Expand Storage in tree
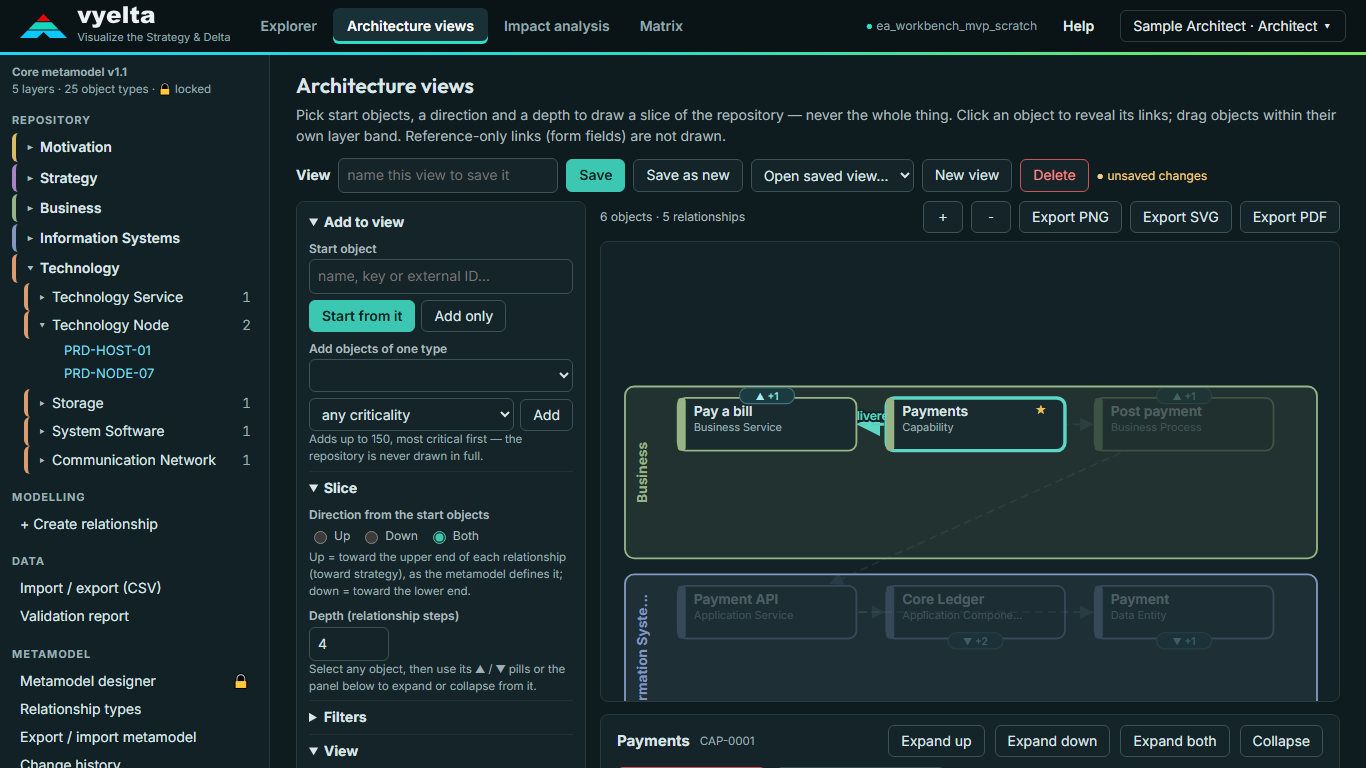The width and height of the screenshot is (1366, 768). click(43, 403)
